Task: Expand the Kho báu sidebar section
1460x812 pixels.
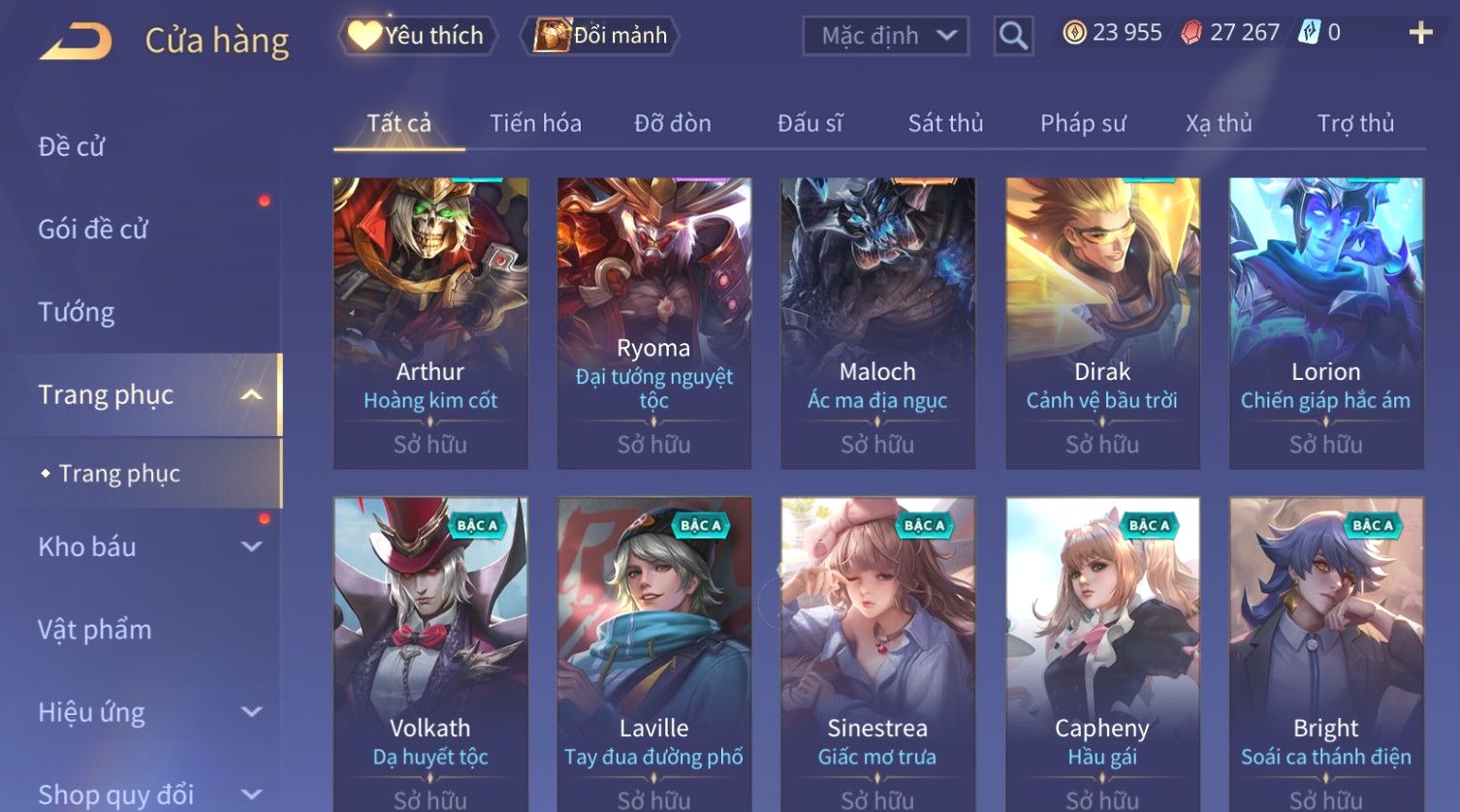Action: coord(251,547)
